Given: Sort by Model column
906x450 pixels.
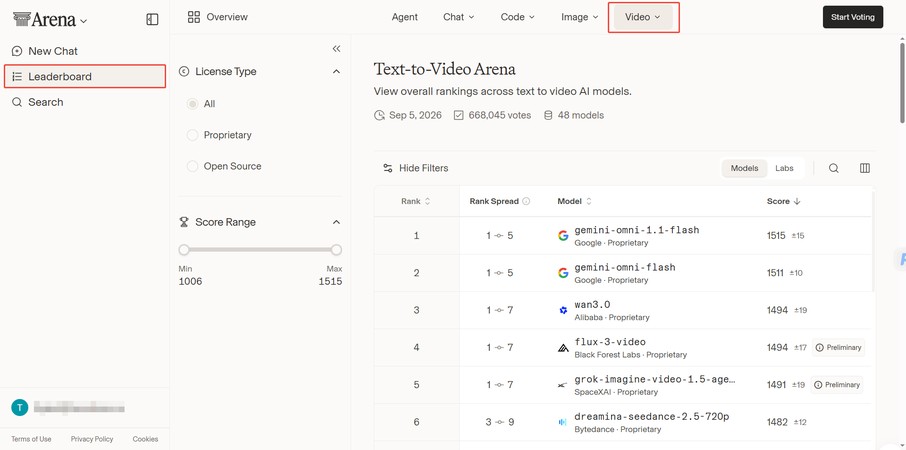Looking at the screenshot, I should (574, 202).
